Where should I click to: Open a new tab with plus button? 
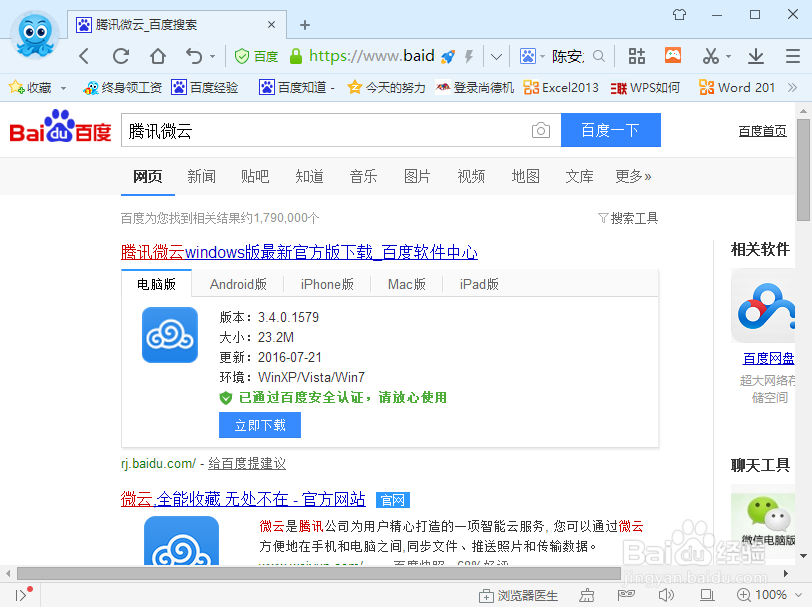click(305, 25)
